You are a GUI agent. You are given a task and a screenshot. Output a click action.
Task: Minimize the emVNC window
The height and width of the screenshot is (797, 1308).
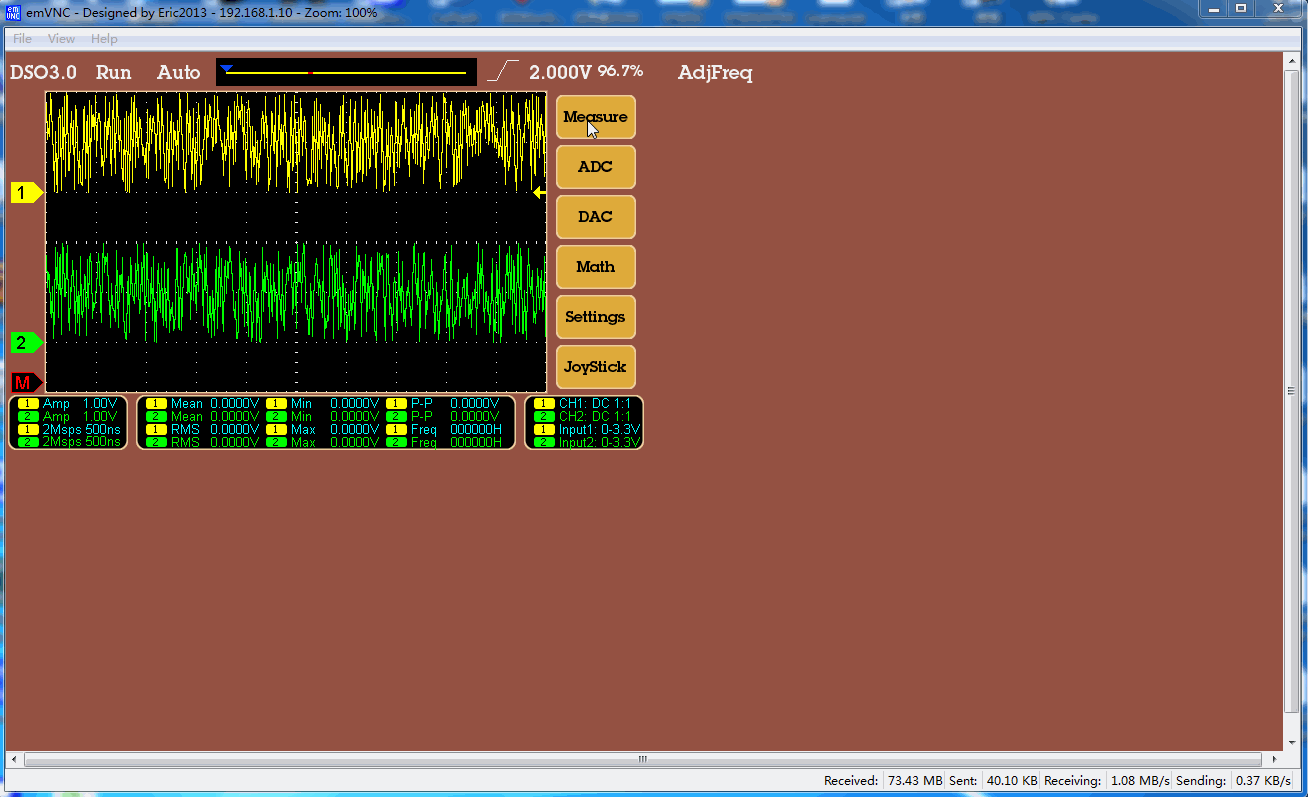1215,8
